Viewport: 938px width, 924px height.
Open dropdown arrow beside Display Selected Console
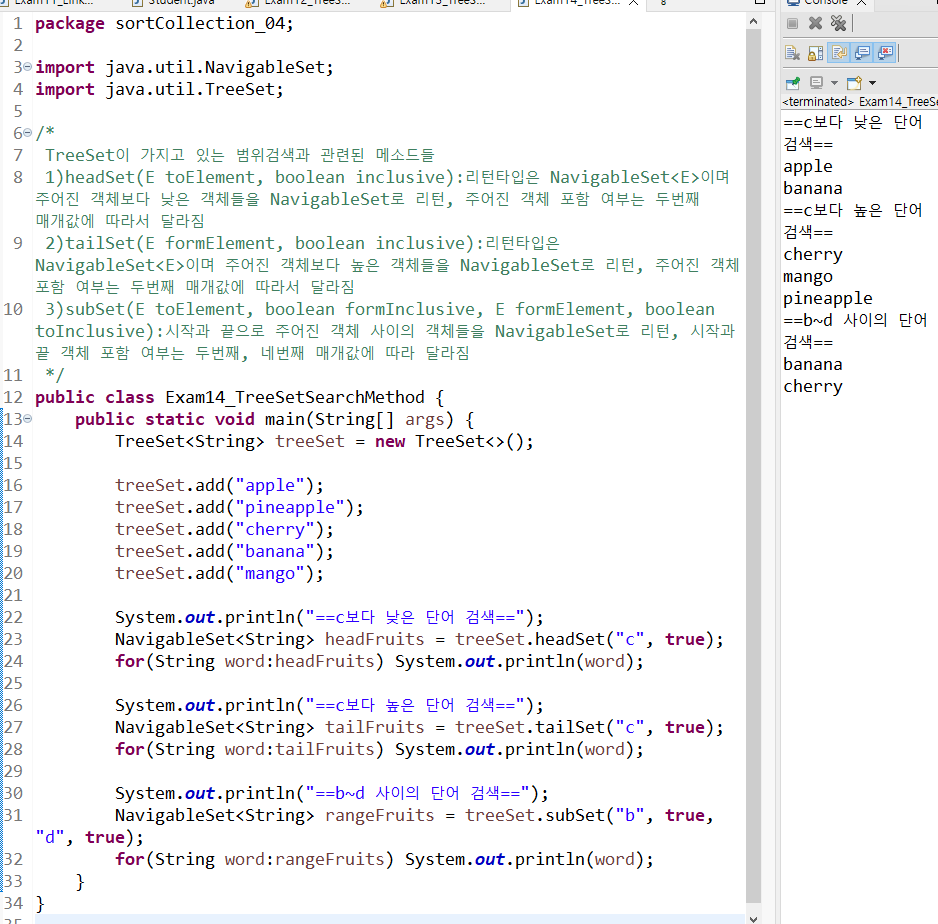point(834,83)
